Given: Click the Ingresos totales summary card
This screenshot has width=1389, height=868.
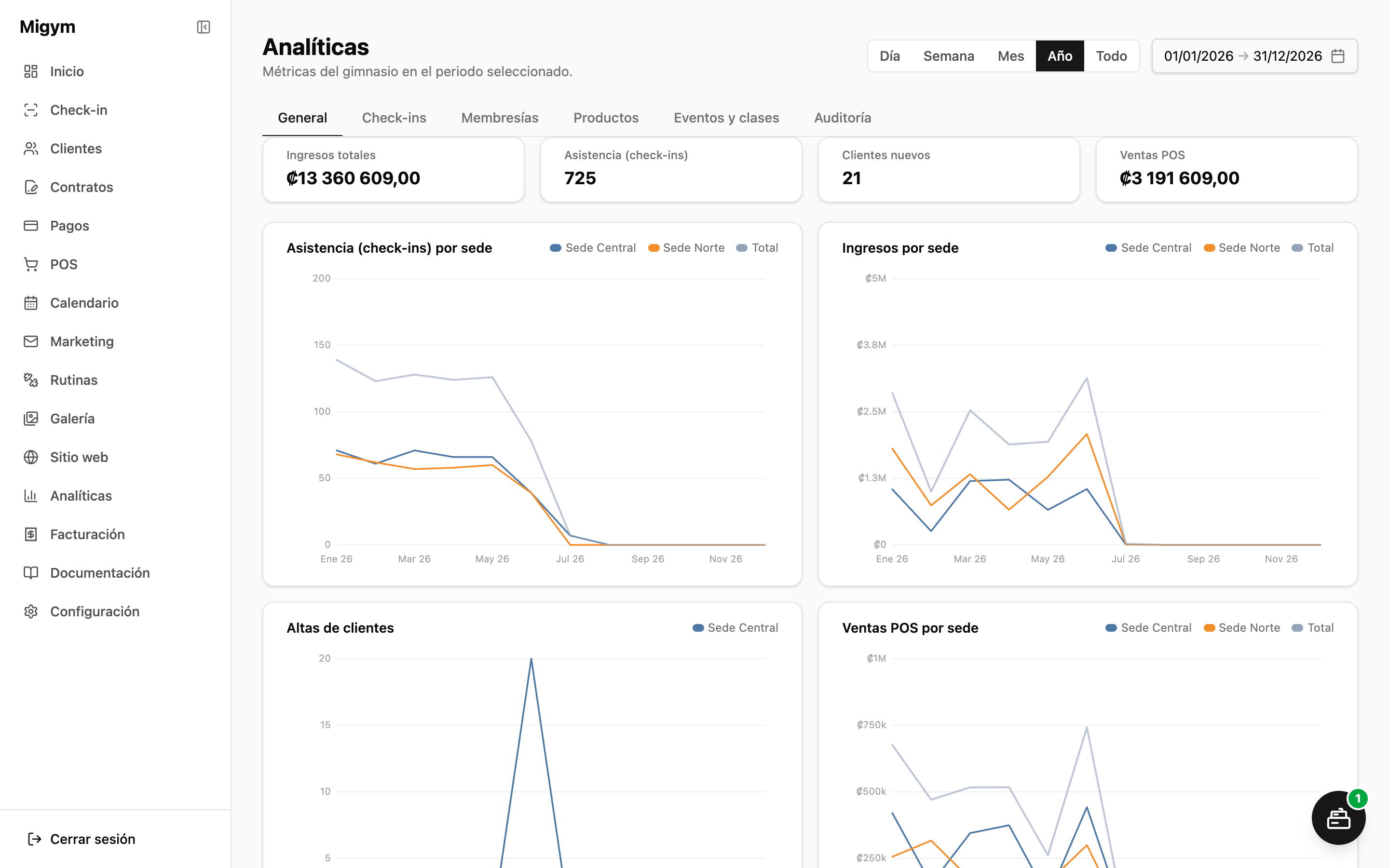Looking at the screenshot, I should click(x=393, y=170).
